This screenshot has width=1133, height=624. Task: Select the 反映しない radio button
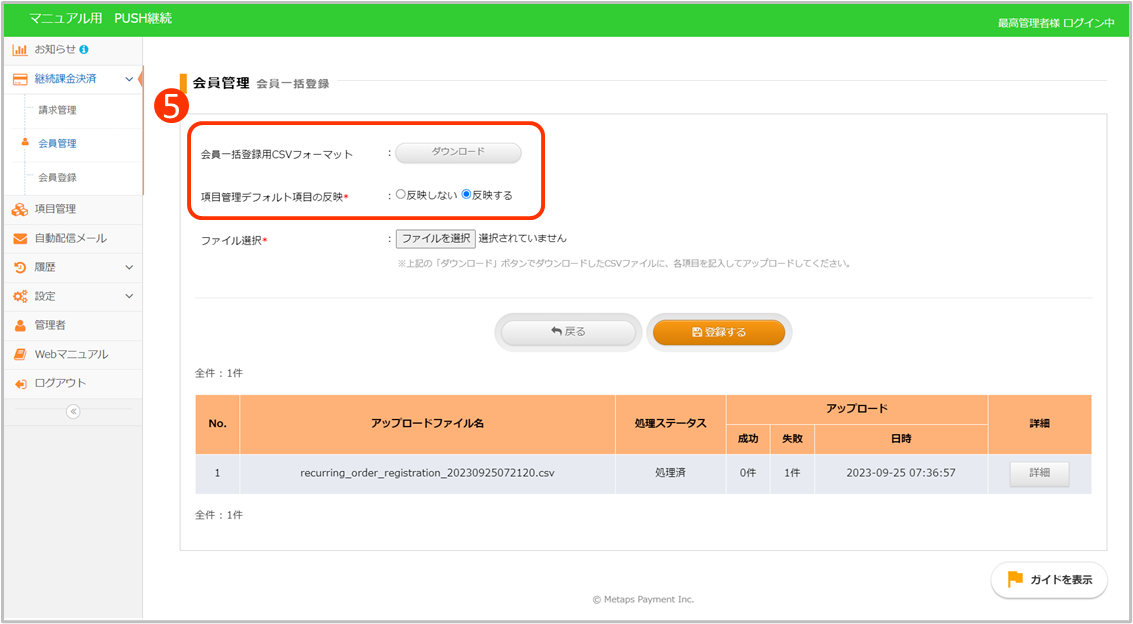click(401, 195)
